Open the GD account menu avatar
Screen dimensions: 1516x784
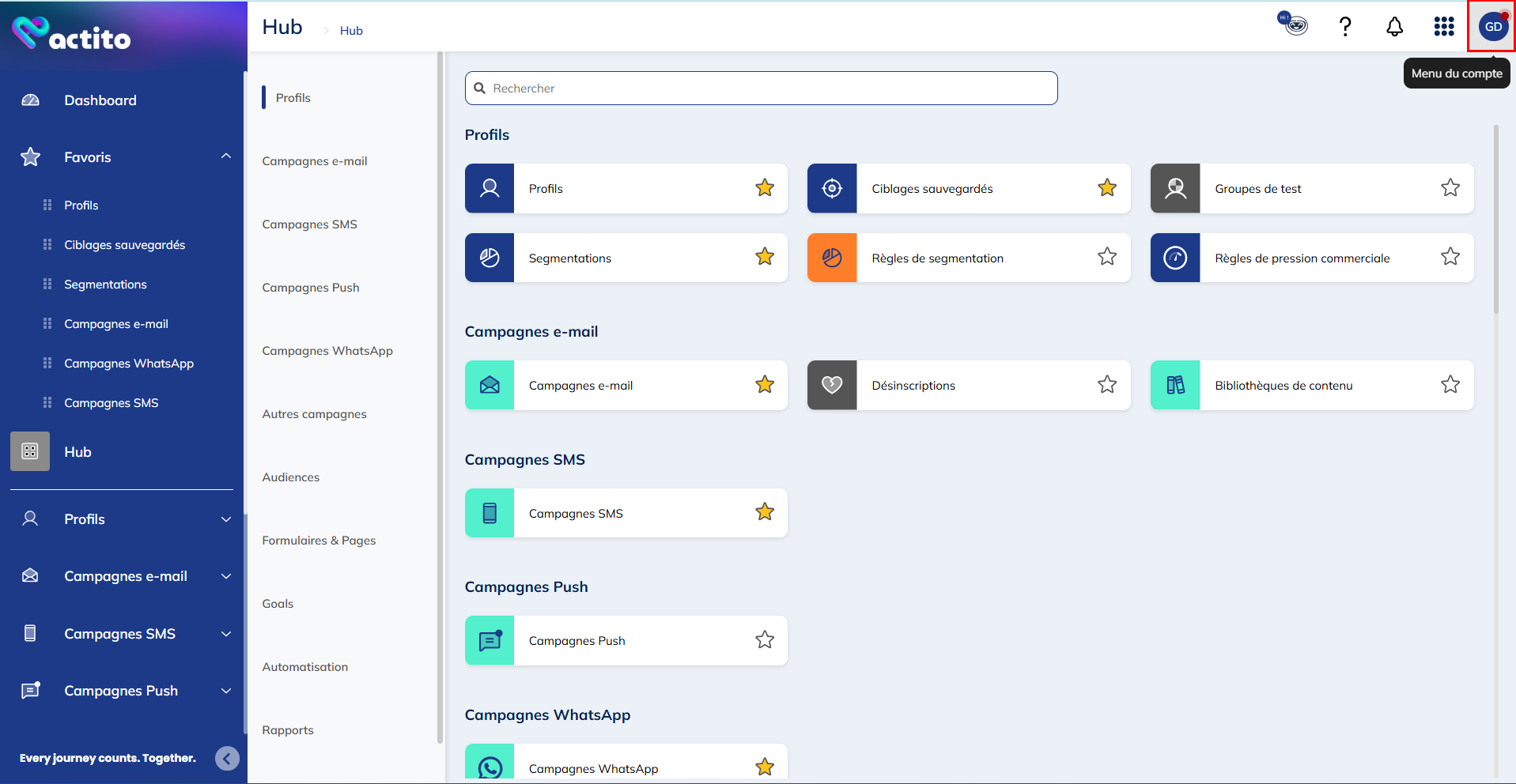[x=1492, y=27]
